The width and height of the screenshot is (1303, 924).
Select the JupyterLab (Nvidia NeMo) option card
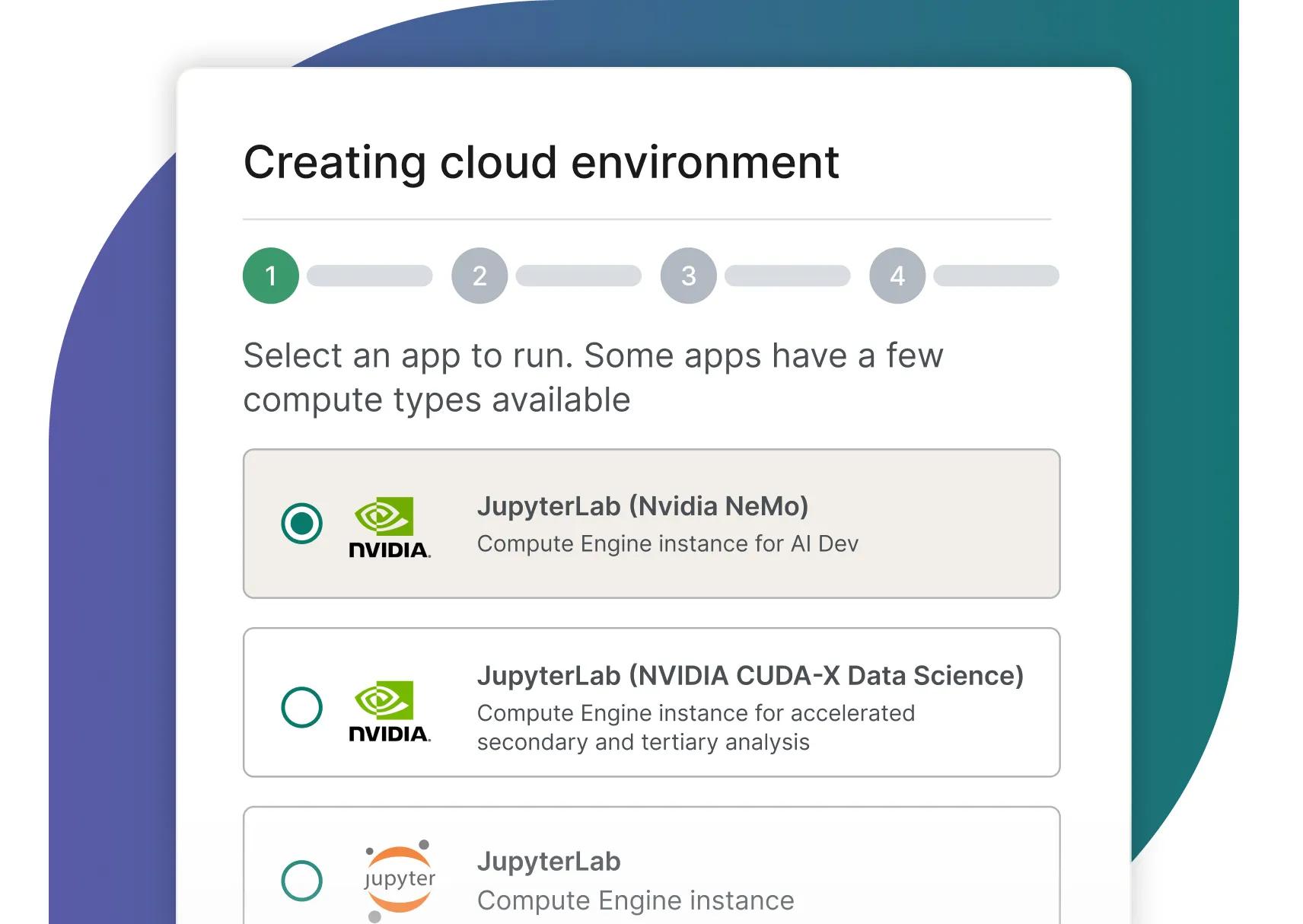click(x=651, y=523)
